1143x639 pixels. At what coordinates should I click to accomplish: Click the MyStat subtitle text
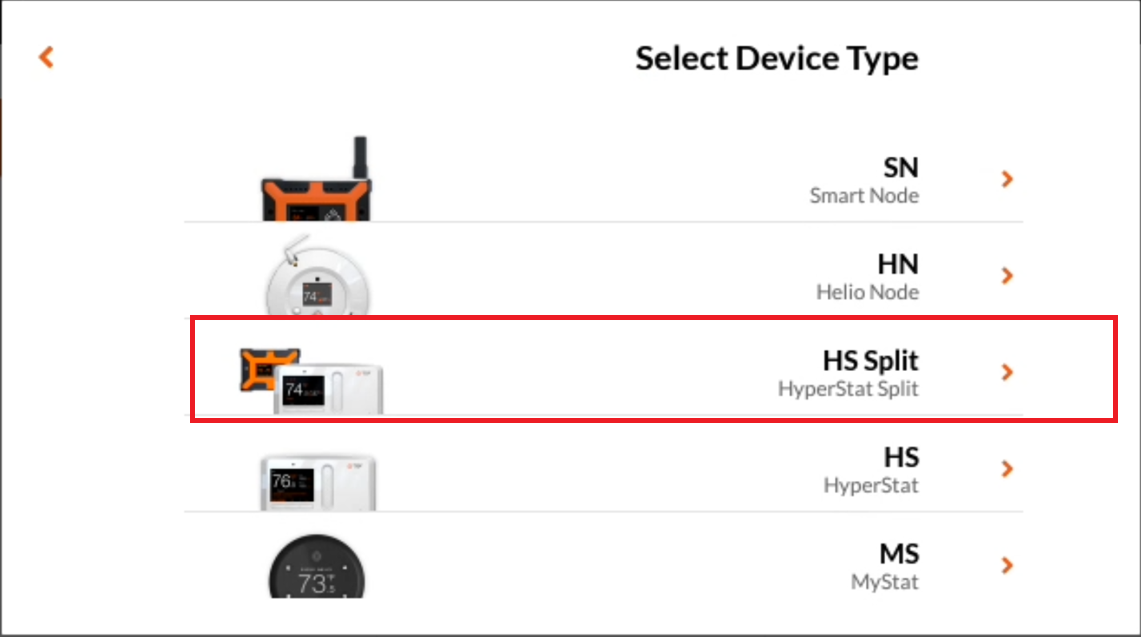pyautogui.click(x=884, y=582)
